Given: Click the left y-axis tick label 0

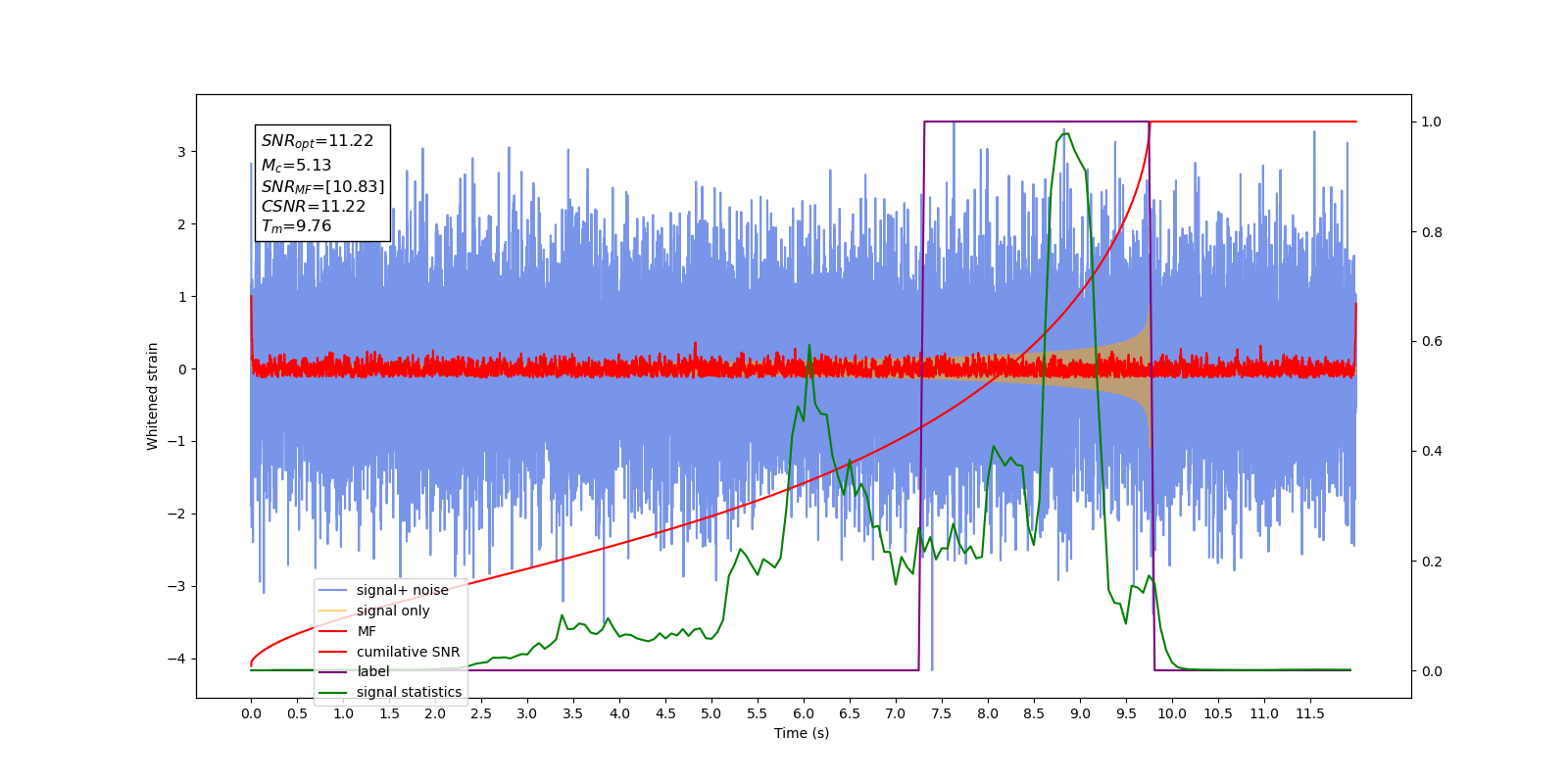Looking at the screenshot, I should (181, 369).
